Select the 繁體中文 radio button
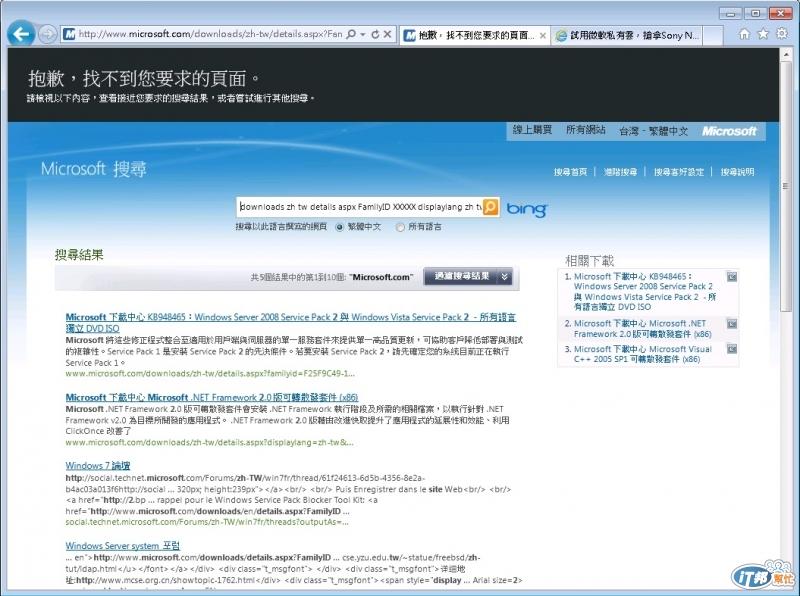The width and height of the screenshot is (800, 596). coord(339,227)
